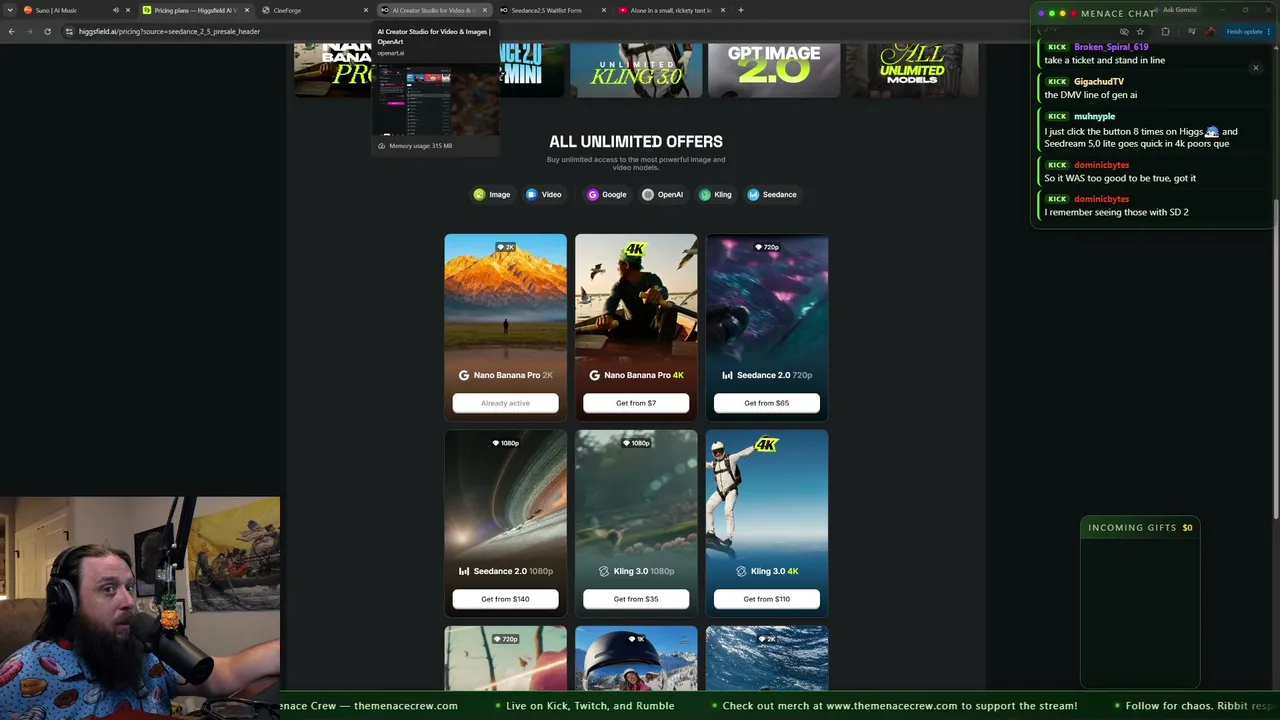The height and width of the screenshot is (720, 1280).
Task: Mute audio on the Suno tab
Action: point(115,10)
